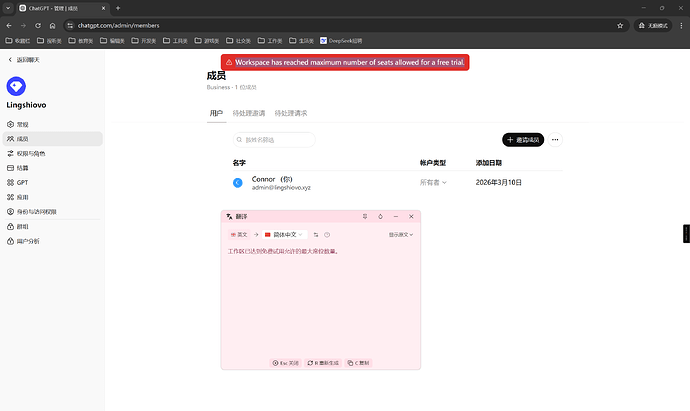
Task: Open the 应用 apps sidebar icon
Action: click(11, 197)
